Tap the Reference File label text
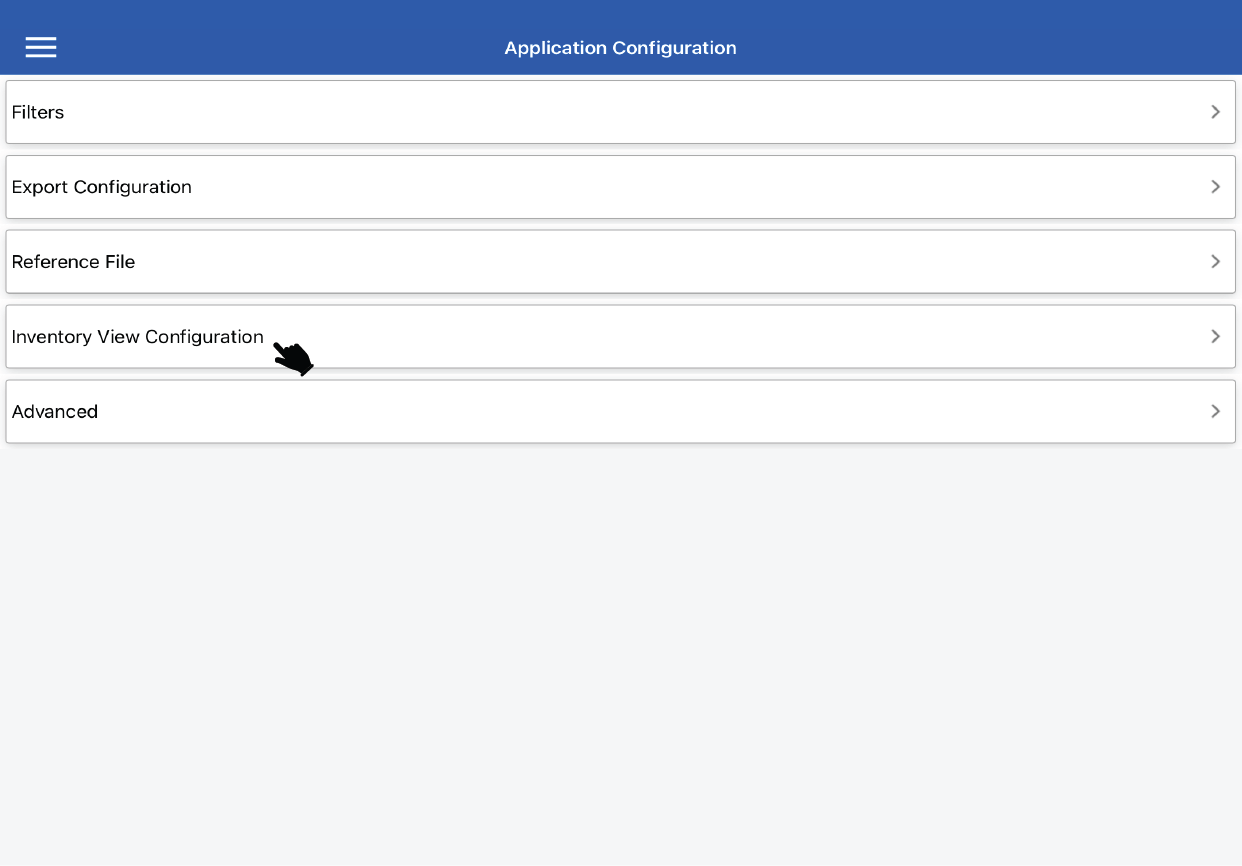The width and height of the screenshot is (1242, 866). pos(73,262)
